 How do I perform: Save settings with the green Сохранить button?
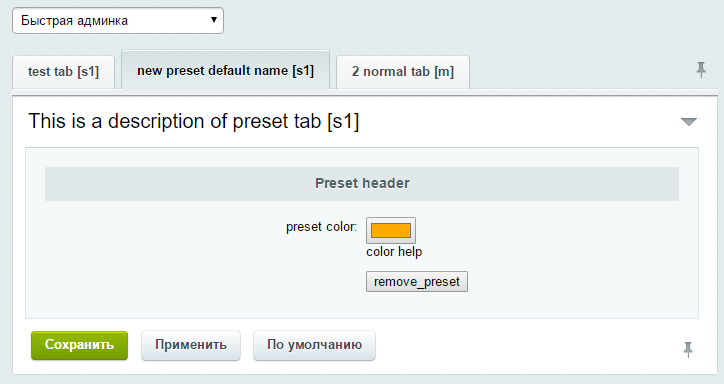tap(79, 345)
